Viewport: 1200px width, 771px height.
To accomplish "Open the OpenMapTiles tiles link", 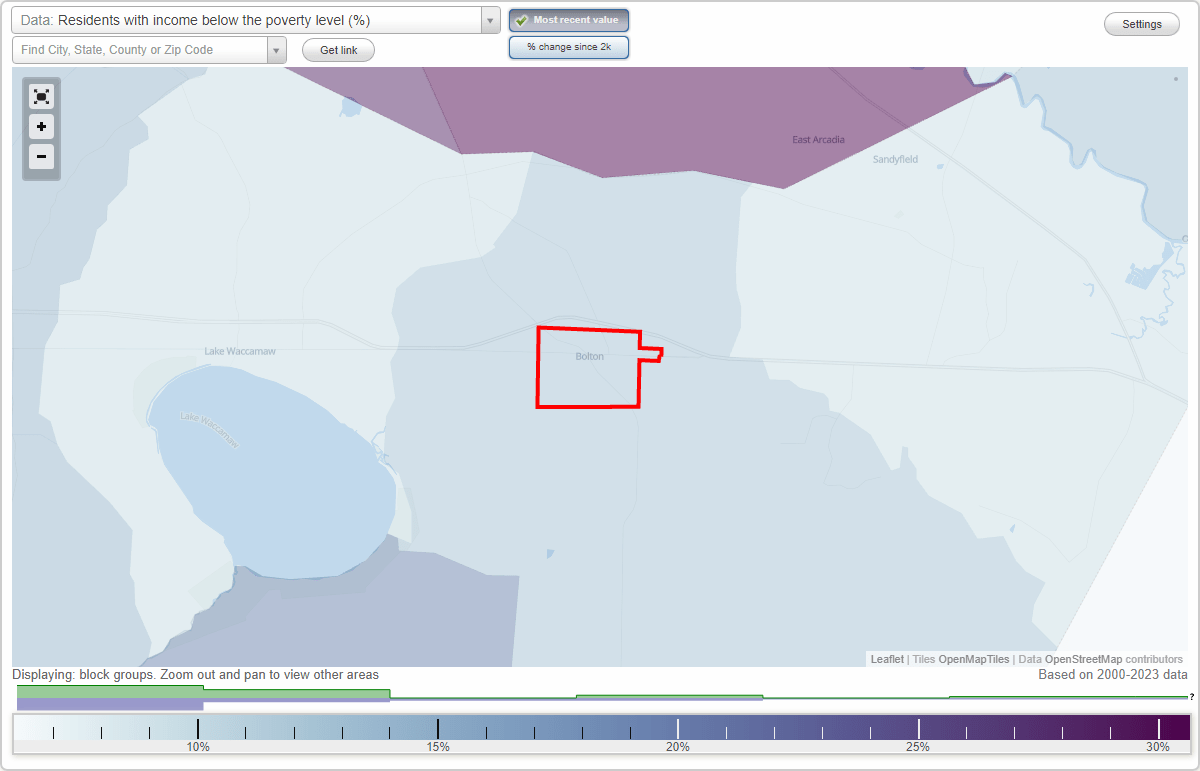I will pos(973,659).
